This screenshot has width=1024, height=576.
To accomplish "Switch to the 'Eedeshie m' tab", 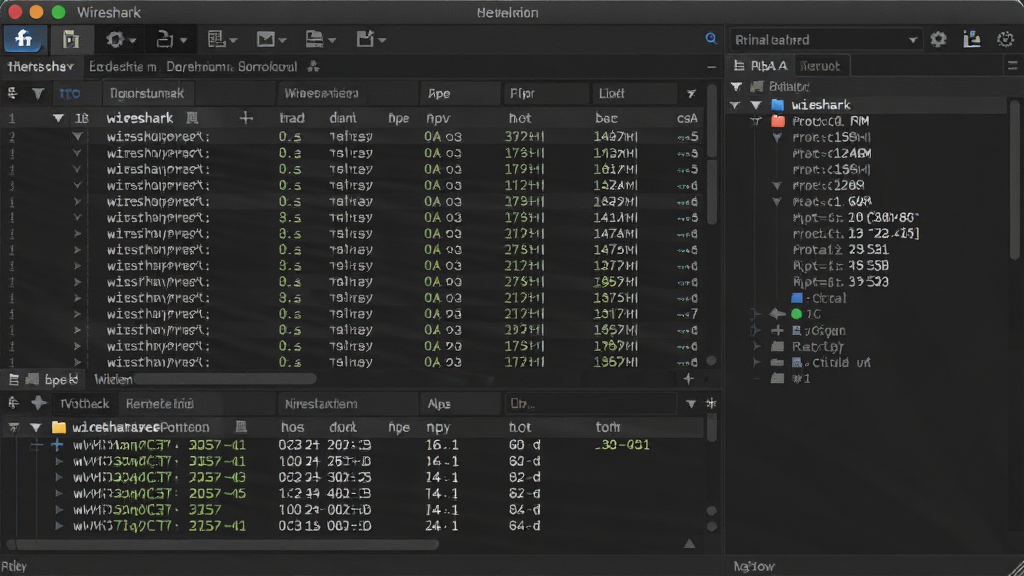I will (x=123, y=67).
